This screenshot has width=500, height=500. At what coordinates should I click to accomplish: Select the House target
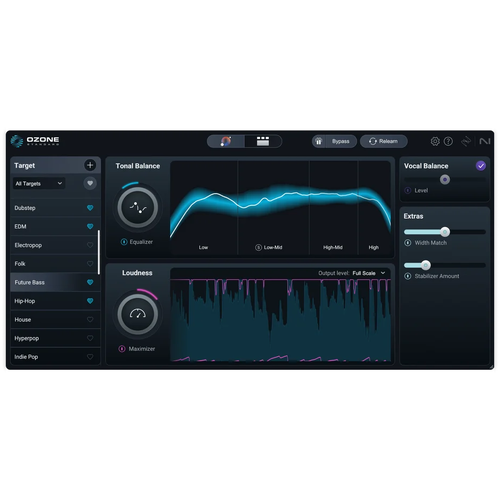point(55,320)
